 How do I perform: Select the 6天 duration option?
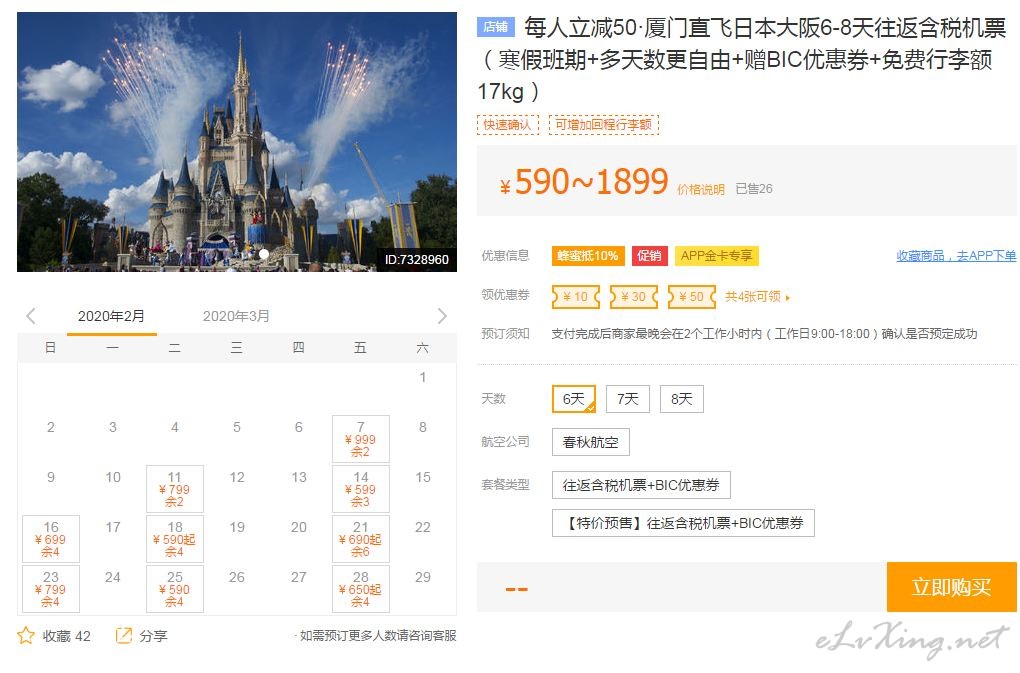click(x=574, y=399)
